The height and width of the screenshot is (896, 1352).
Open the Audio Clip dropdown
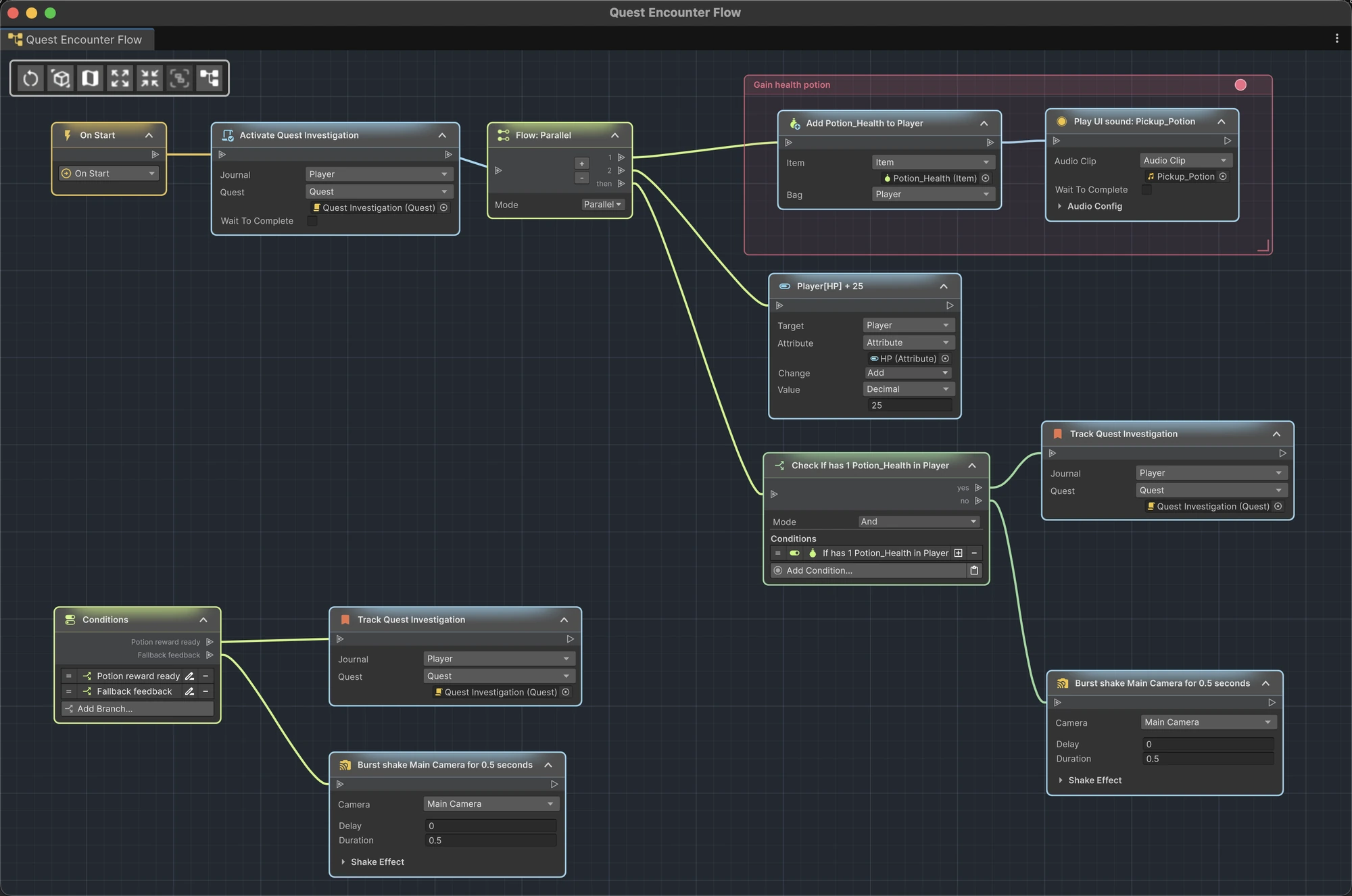[1186, 161]
